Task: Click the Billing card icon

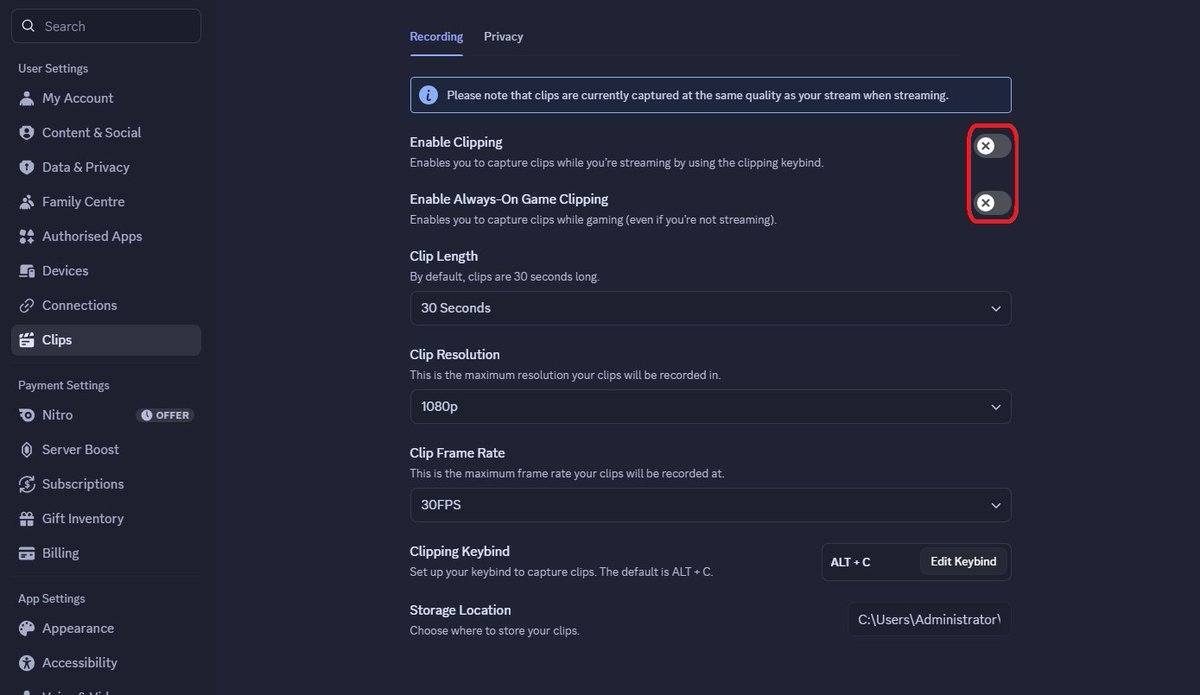Action: tap(27, 553)
